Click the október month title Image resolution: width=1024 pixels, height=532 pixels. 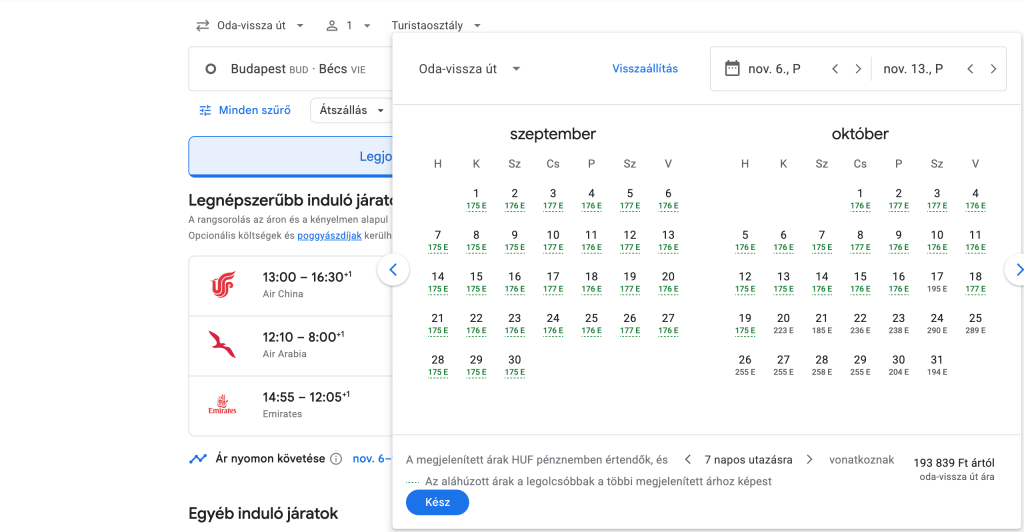(860, 134)
